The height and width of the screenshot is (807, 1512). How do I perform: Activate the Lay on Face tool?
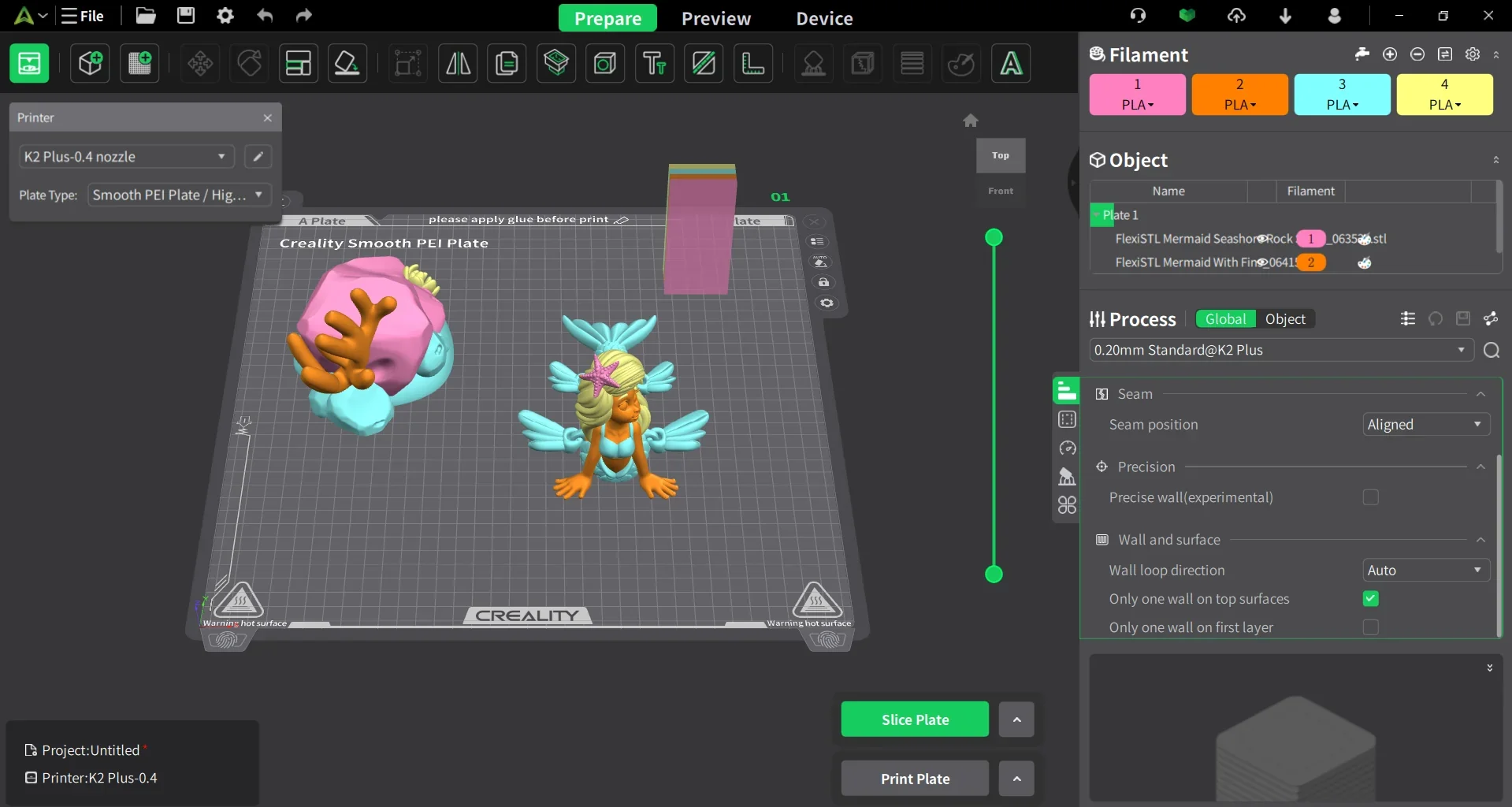[x=347, y=63]
